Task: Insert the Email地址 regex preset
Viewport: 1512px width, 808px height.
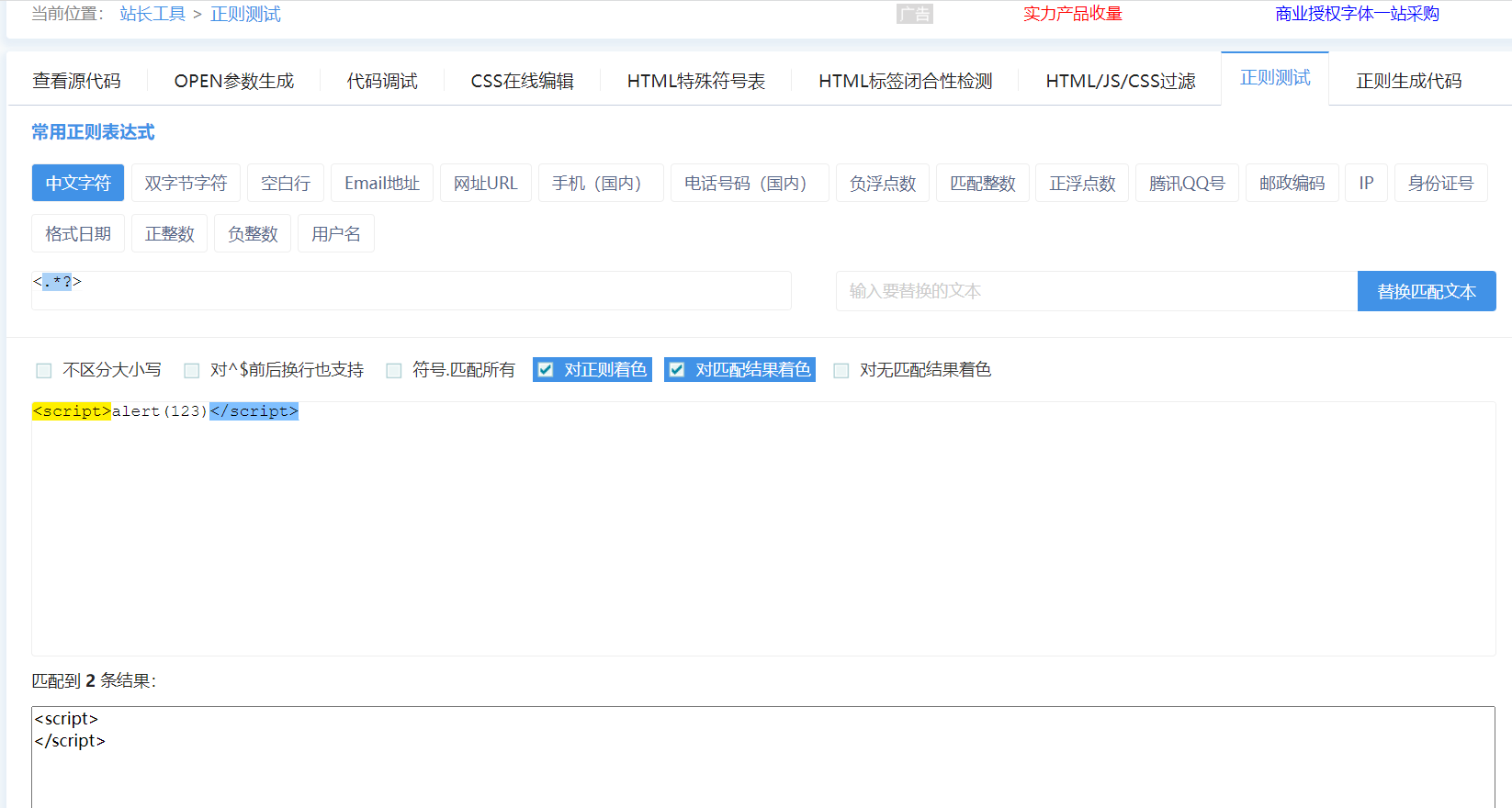Action: coord(382,183)
